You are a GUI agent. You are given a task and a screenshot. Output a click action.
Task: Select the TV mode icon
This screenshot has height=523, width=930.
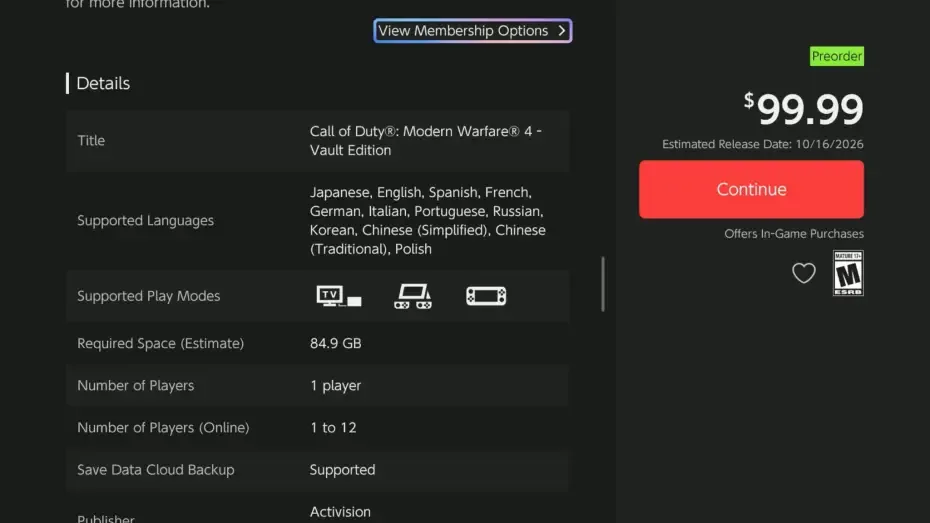coord(339,296)
